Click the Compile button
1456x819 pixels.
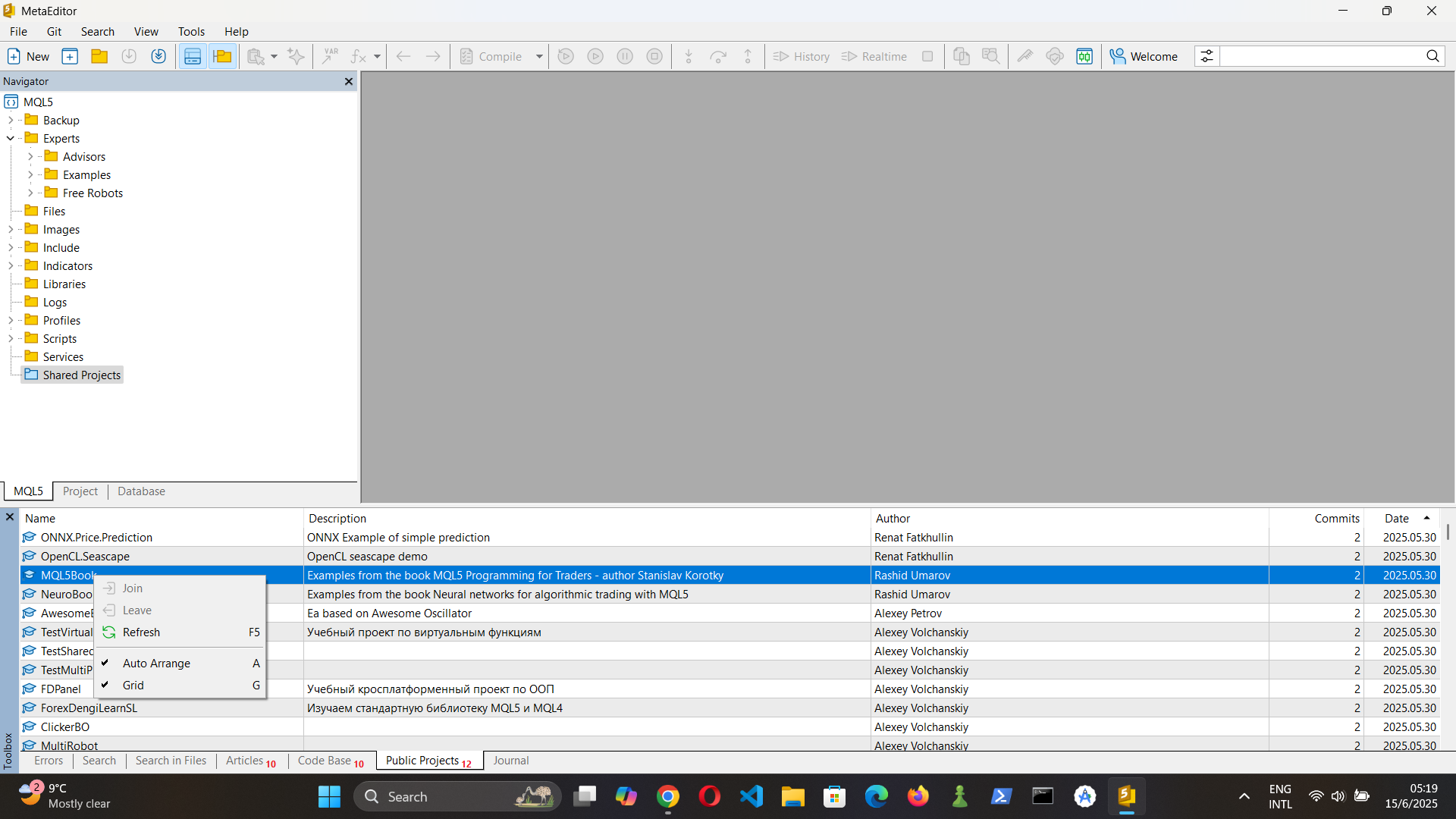(491, 56)
